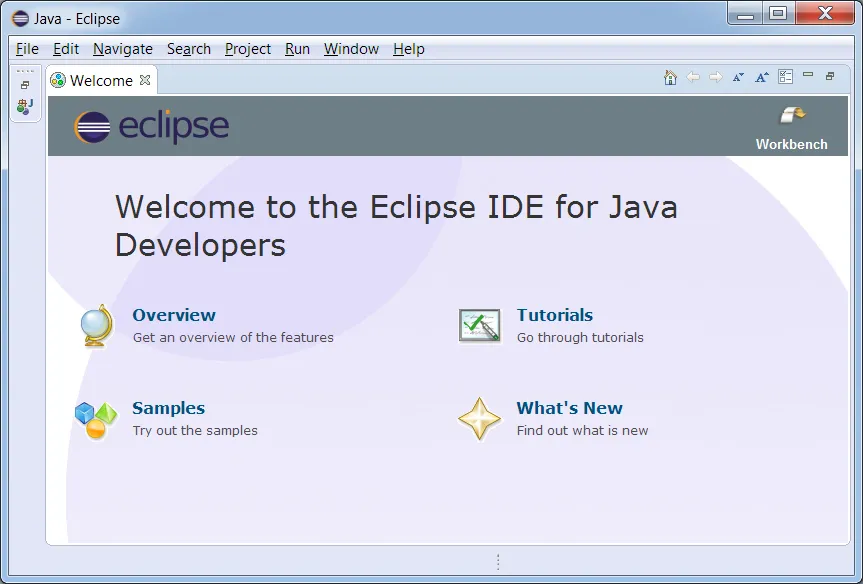Click the Overview globe icon
The image size is (863, 584).
[x=97, y=326]
